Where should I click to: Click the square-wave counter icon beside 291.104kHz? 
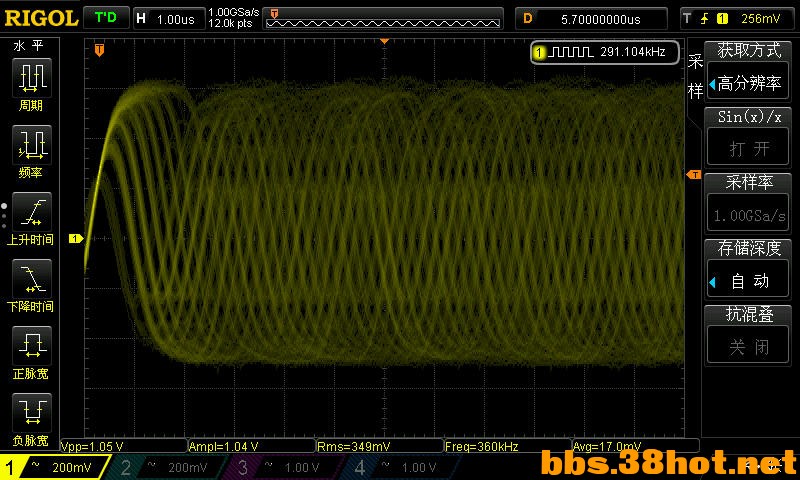coord(572,52)
